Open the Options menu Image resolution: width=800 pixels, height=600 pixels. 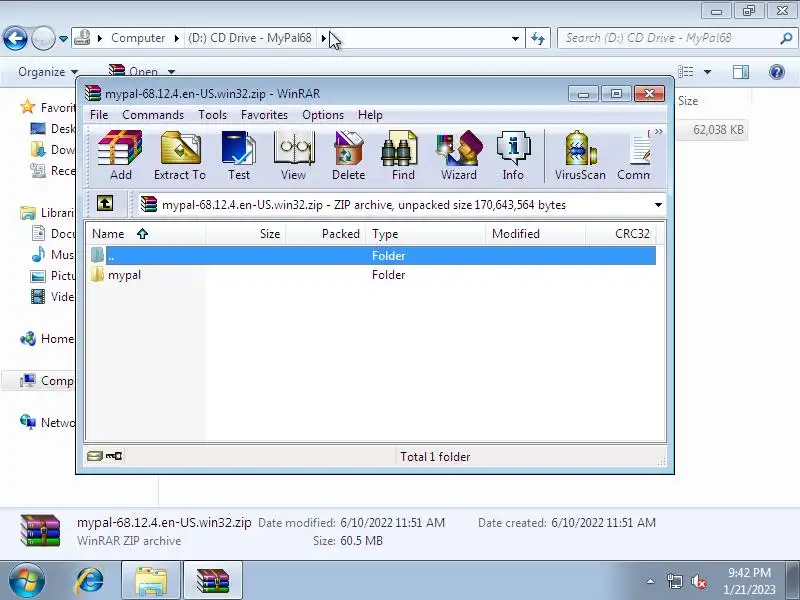click(x=323, y=115)
